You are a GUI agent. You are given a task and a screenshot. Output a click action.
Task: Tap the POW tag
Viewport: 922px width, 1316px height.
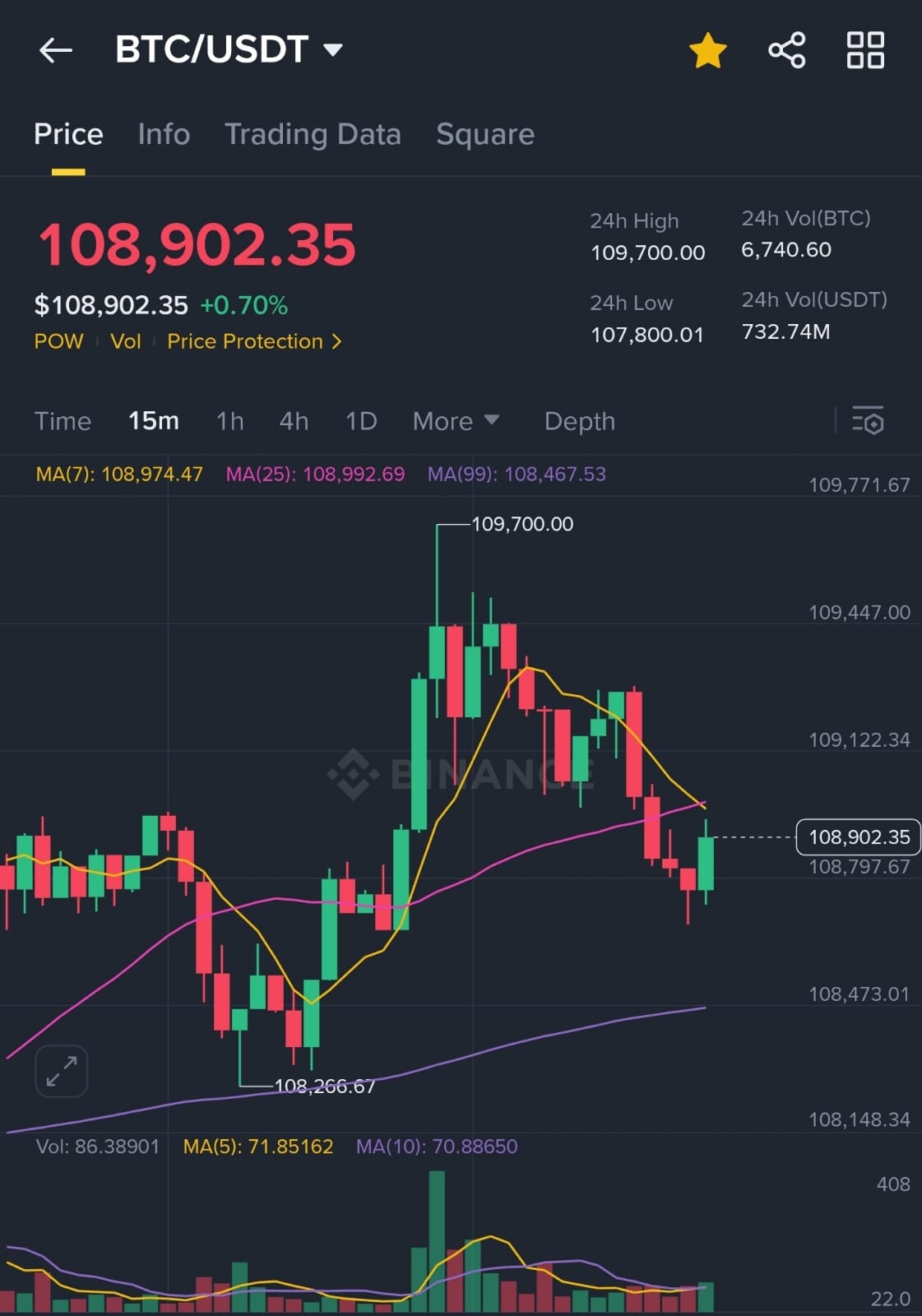point(58,341)
